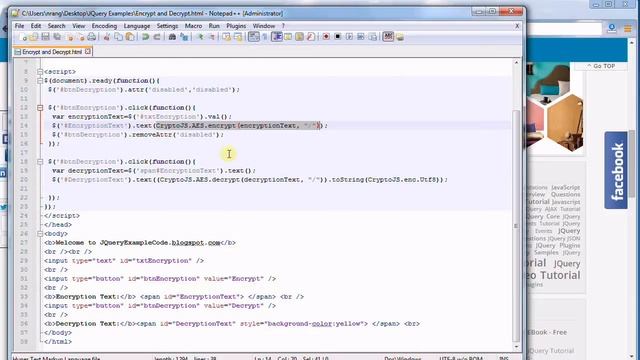Click the Zoom Out toolbar icon

(211, 37)
